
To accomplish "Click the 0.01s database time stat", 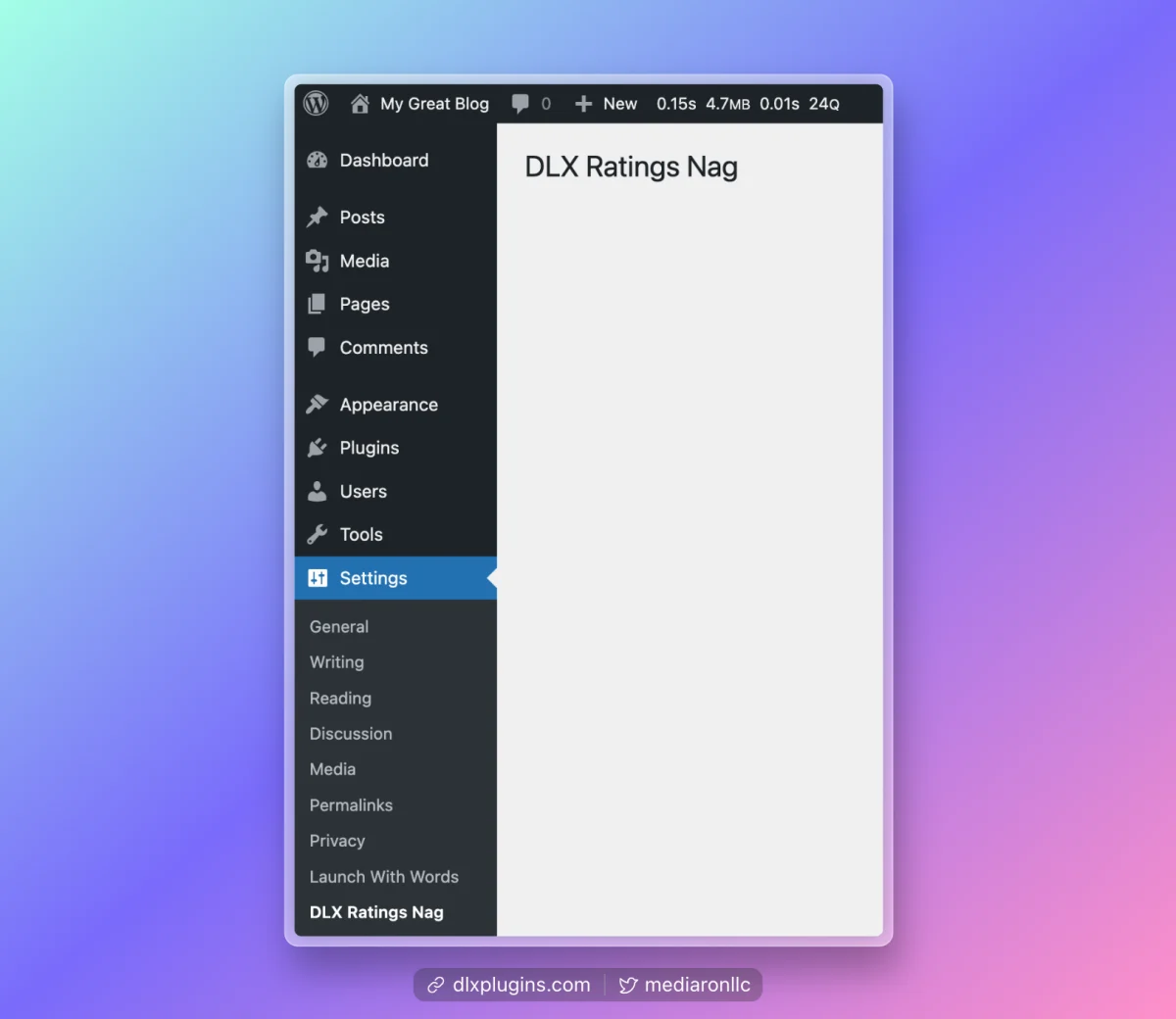I will 779,104.
